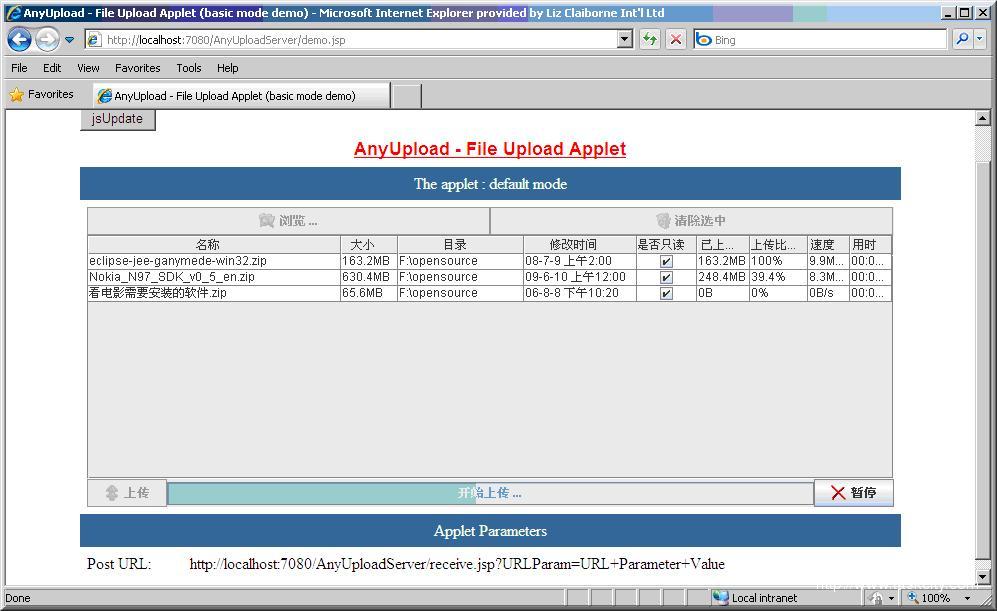997x611 pixels.
Task: Open the View menu
Action: (88, 68)
